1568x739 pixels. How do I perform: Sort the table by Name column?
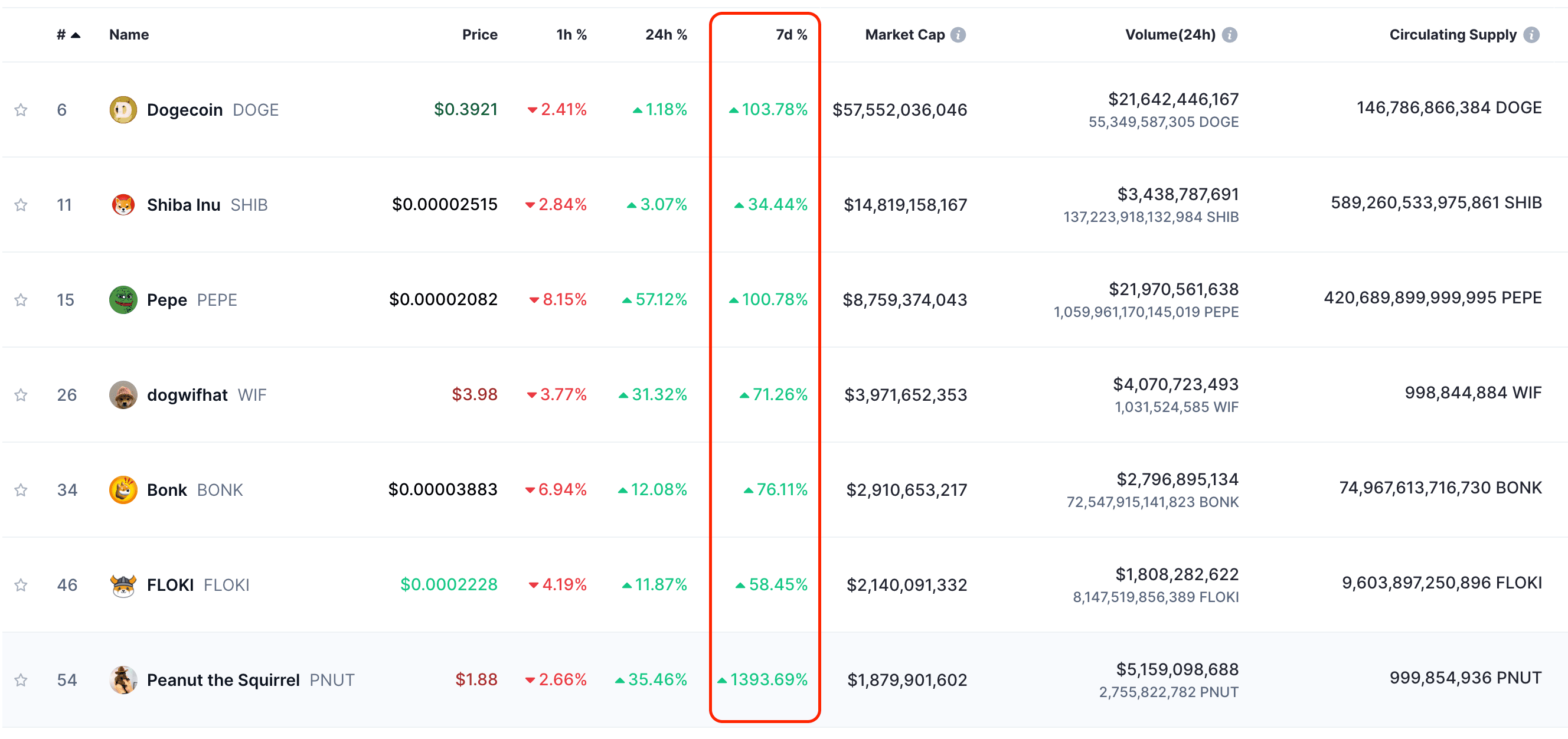click(129, 35)
